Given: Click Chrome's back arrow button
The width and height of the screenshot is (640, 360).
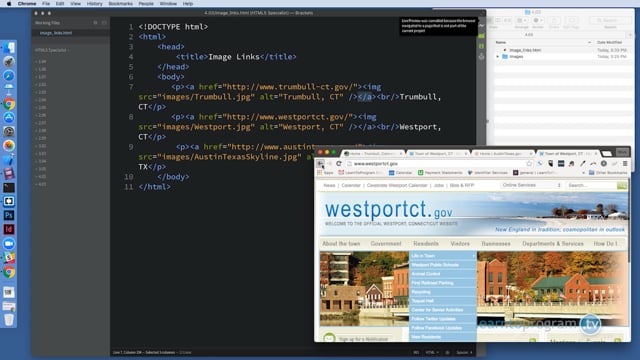Looking at the screenshot, I should tap(321, 164).
